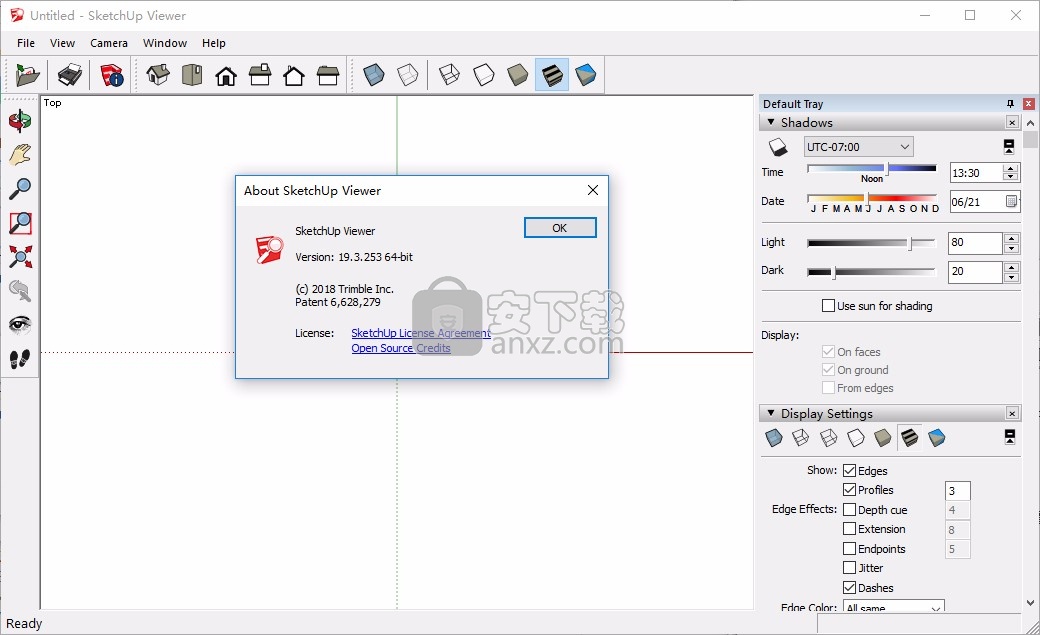1040x635 pixels.
Task: Toggle Show Shadows icon in Shadows panel
Action: point(778,147)
